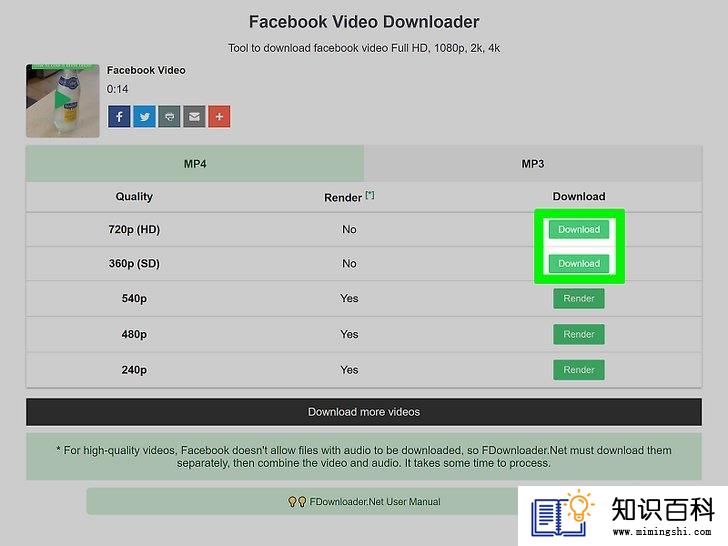The height and width of the screenshot is (546, 728).
Task: Click the 540p quality label
Action: coord(134,299)
